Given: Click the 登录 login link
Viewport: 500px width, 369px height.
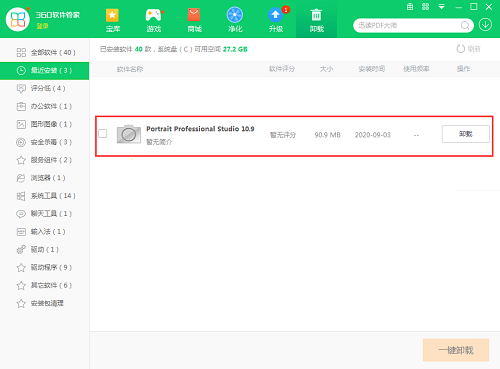Looking at the screenshot, I should click(42, 26).
